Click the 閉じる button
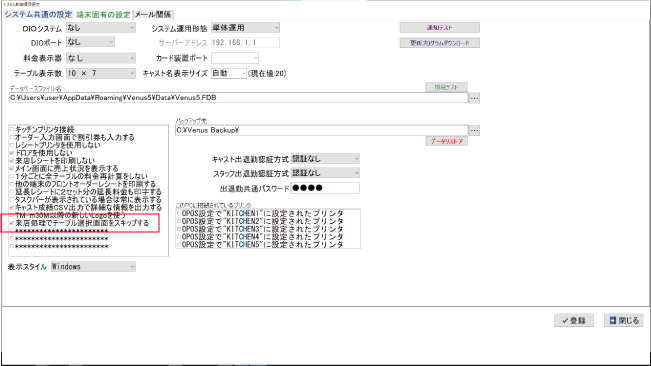This screenshot has width=651, height=366. point(624,320)
